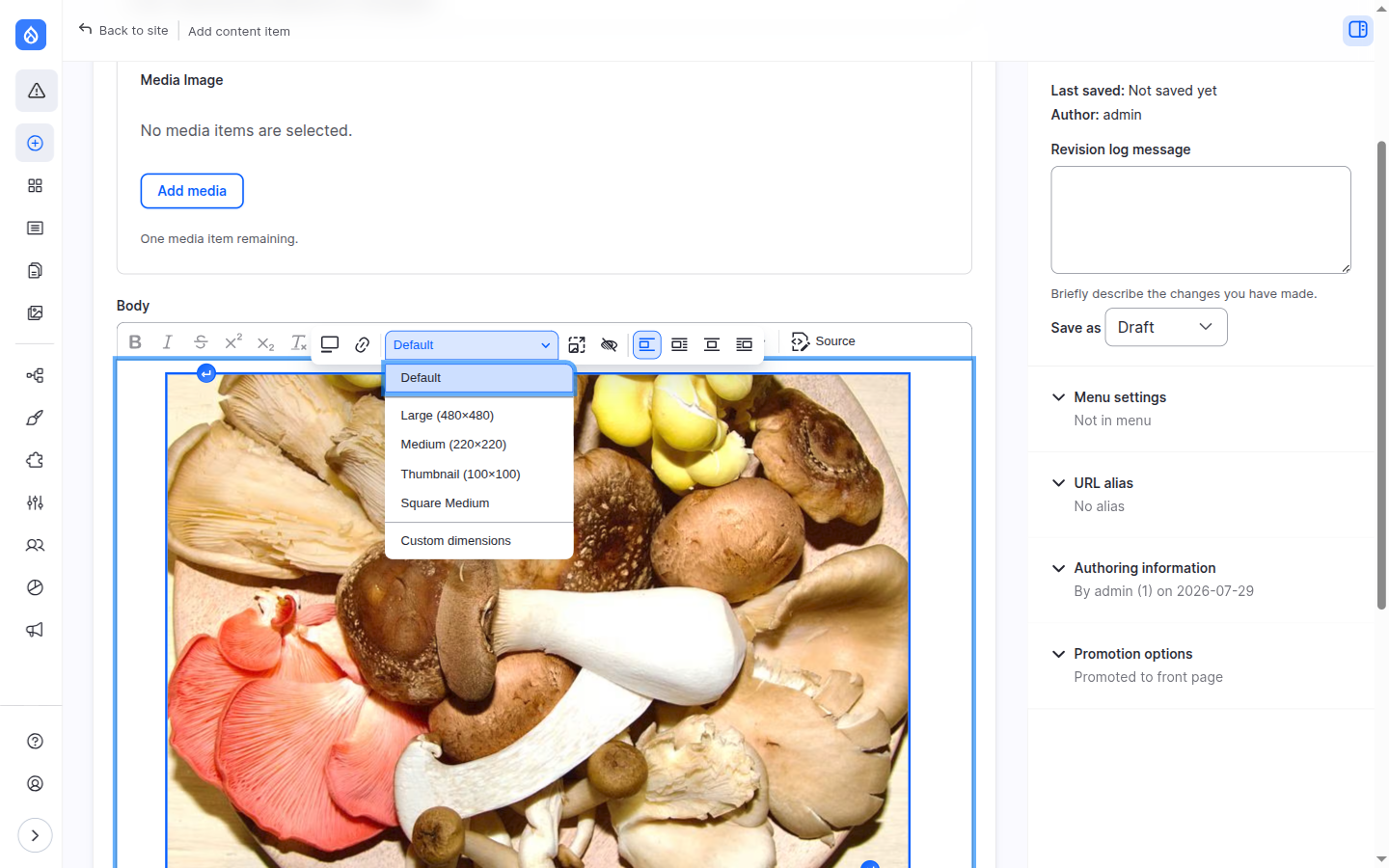Click the Add content item breadcrumb
Screen dimensions: 1389x868
[x=239, y=31]
